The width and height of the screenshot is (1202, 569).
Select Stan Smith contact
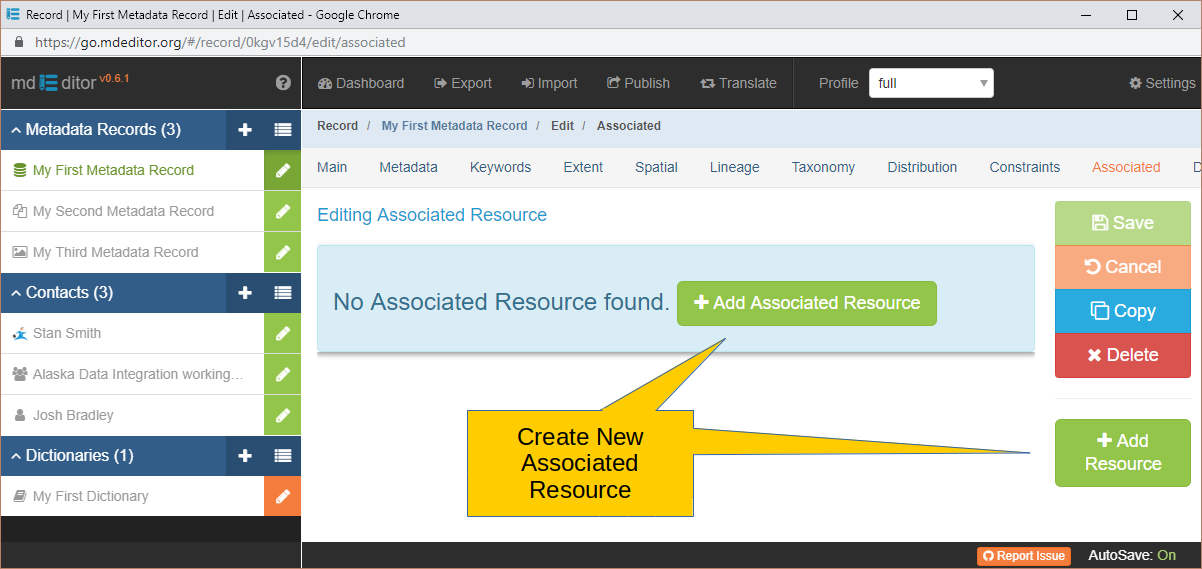(132, 333)
